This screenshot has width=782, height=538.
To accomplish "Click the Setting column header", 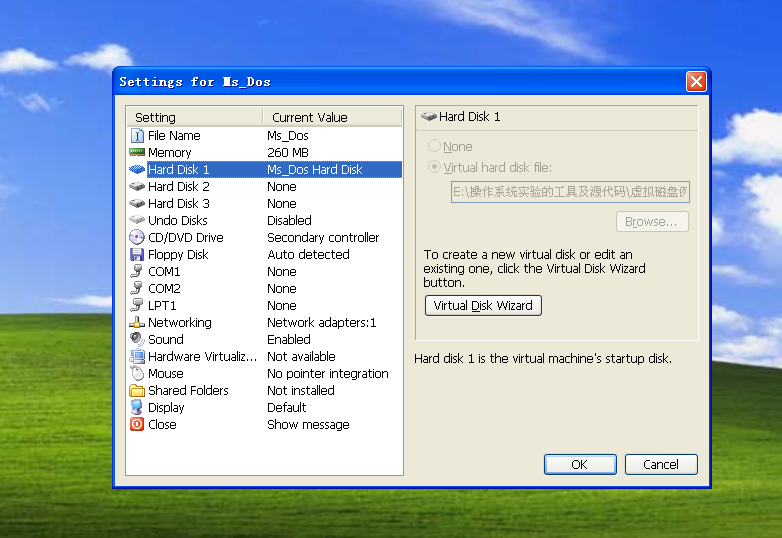I will (x=195, y=117).
